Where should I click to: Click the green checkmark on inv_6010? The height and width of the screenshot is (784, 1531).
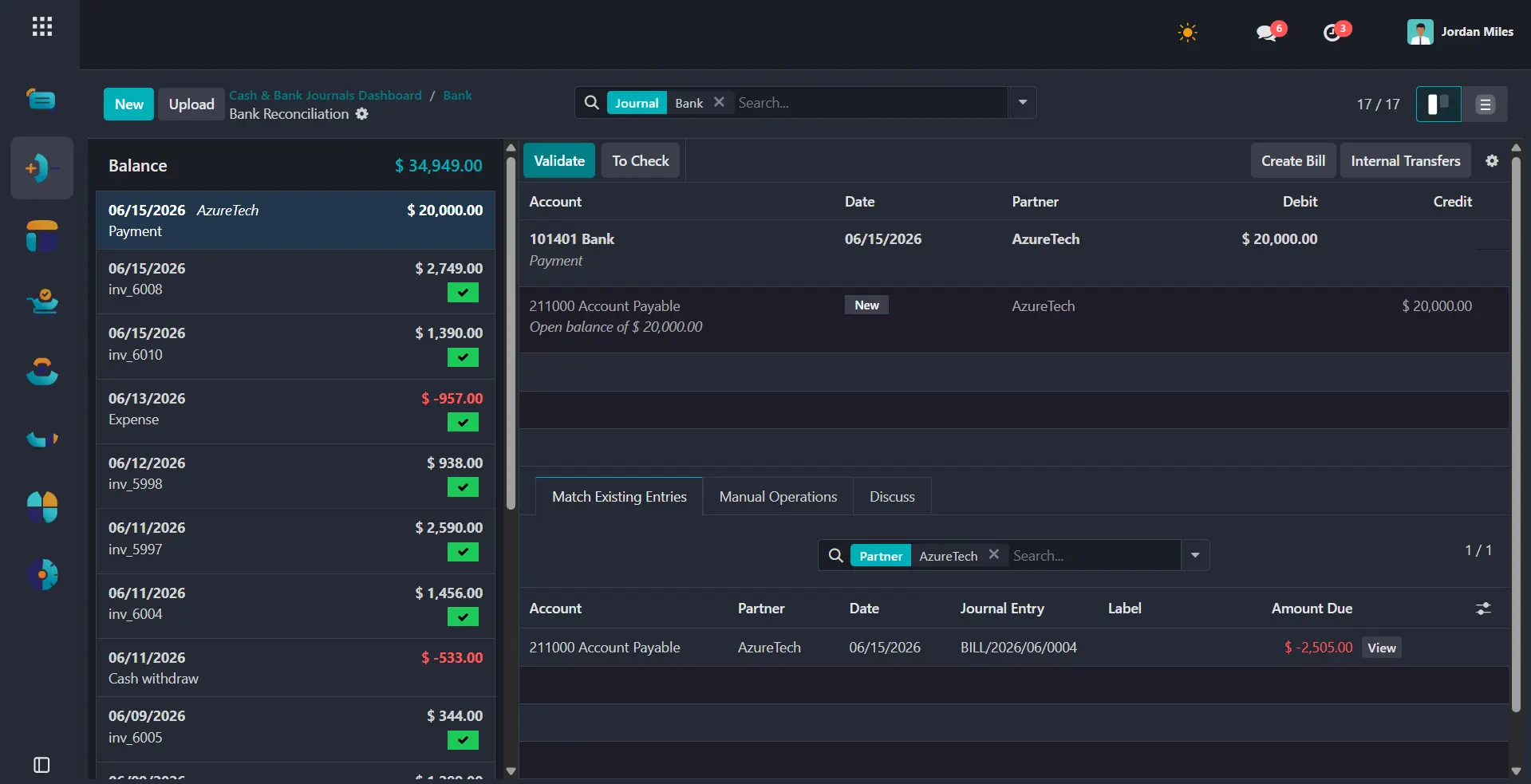coord(463,357)
